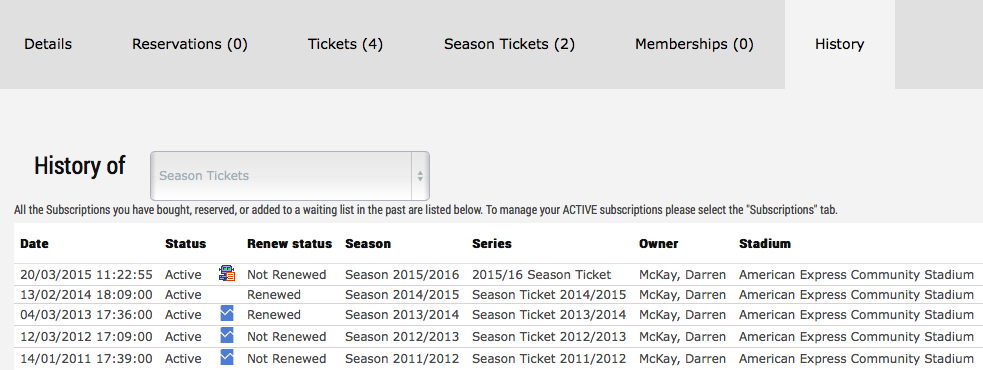Click the blue envelope icon in 2012/2013 row
The width and height of the screenshot is (983, 370).
coord(227,336)
